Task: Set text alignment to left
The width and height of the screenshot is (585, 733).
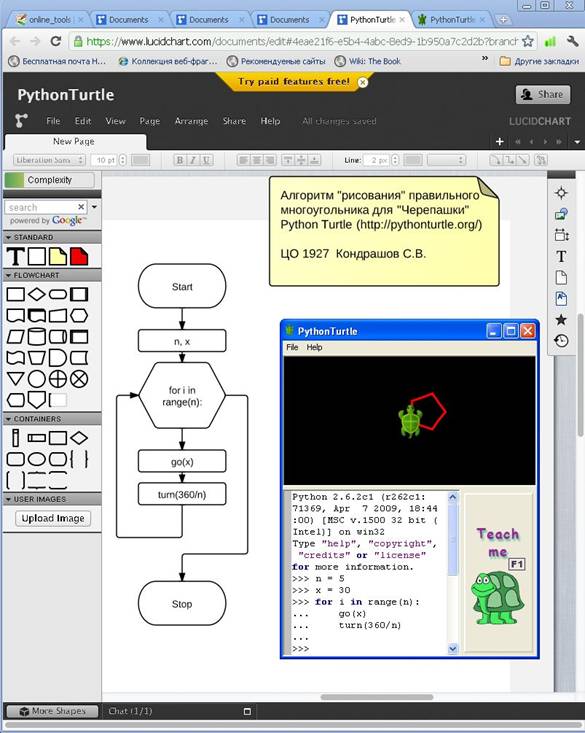Action: [243, 160]
